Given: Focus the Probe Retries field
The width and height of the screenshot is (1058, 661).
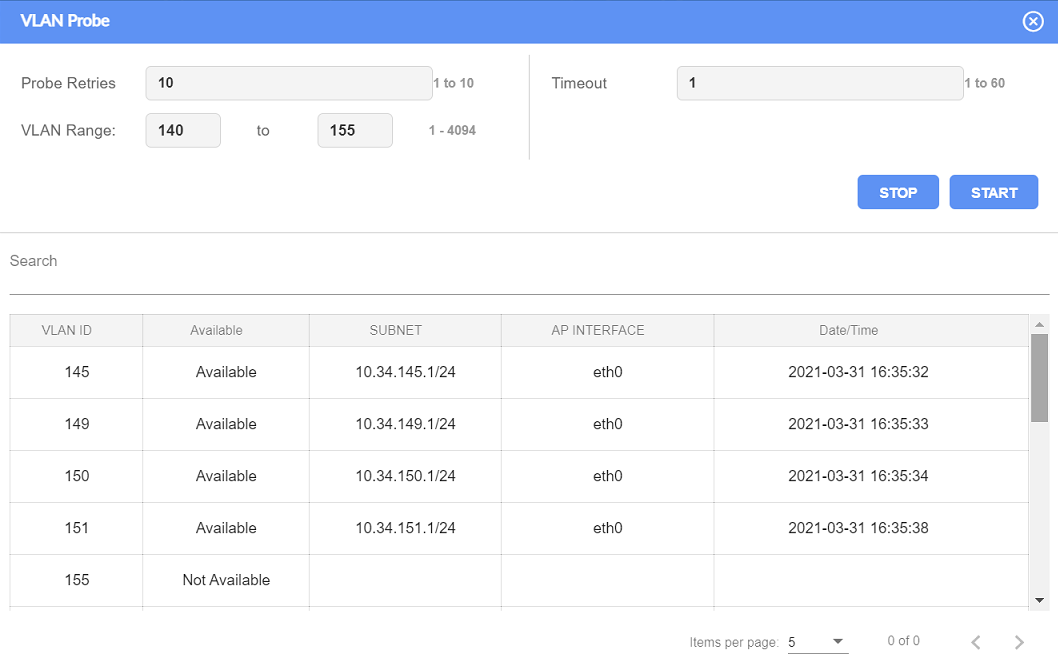Looking at the screenshot, I should coord(288,83).
